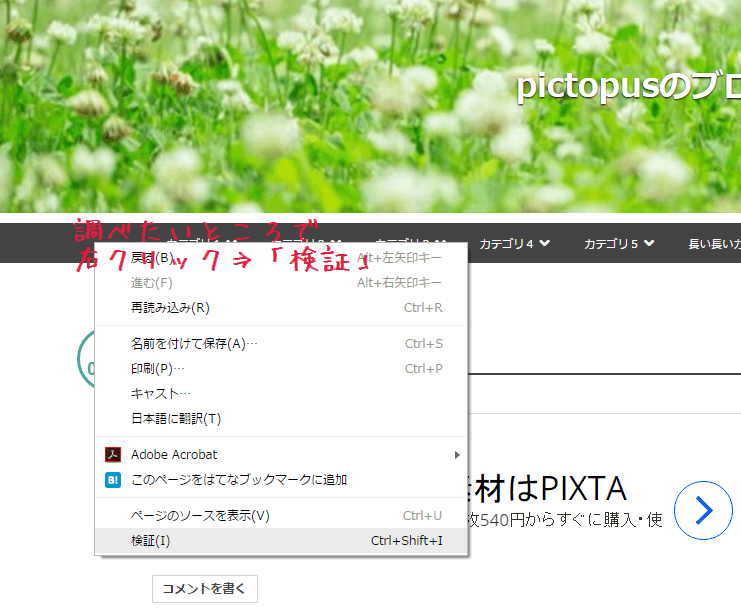Select 日本語に翻訳(T) in context menu
This screenshot has height=614, width=741.
[281, 419]
